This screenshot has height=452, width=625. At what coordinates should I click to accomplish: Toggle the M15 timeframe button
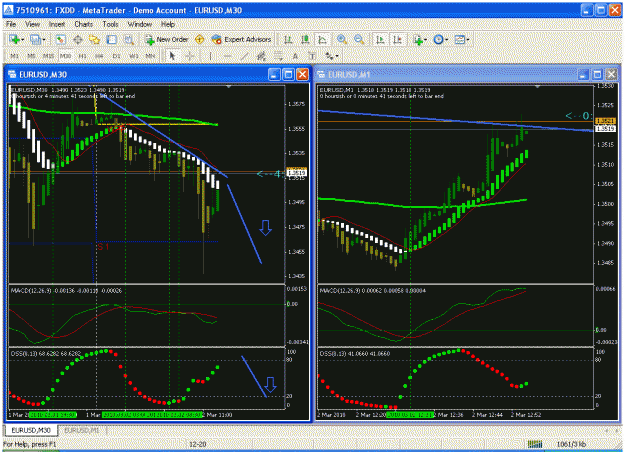[48, 56]
